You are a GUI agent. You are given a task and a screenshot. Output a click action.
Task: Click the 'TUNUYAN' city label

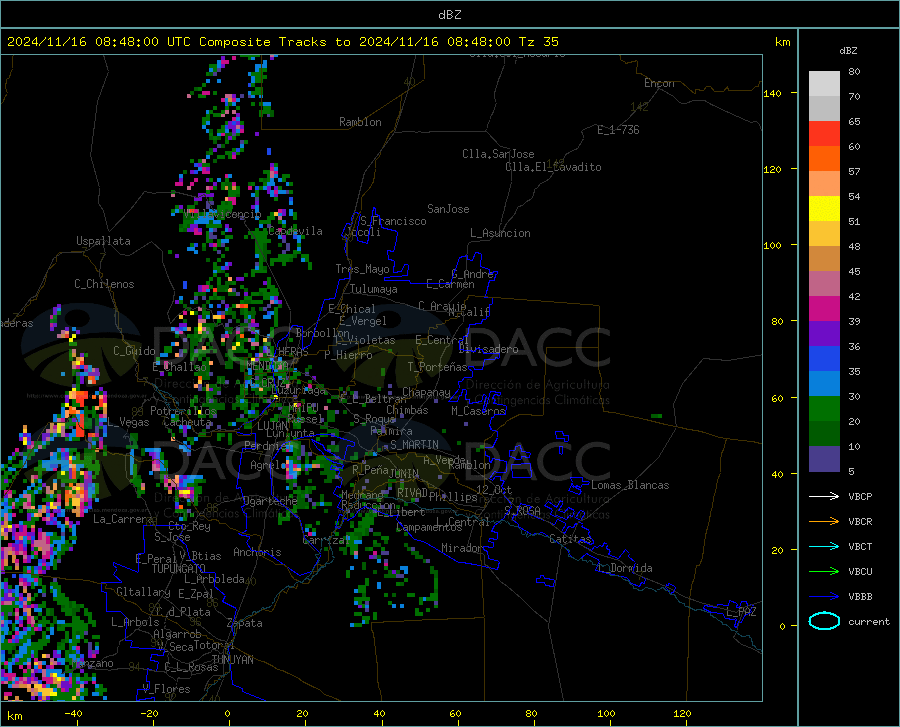[232, 660]
